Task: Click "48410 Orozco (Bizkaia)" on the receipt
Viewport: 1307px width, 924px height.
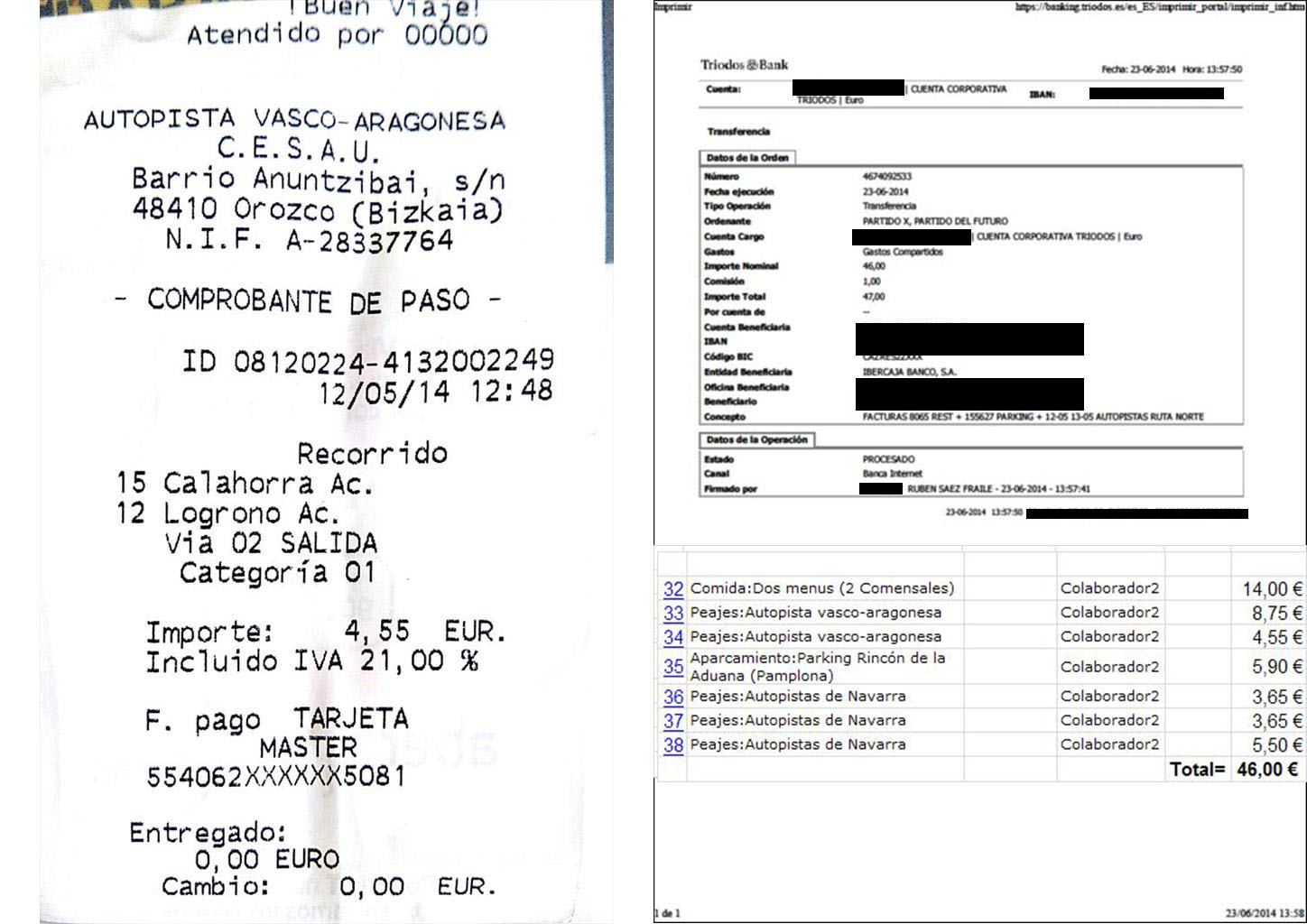Action: point(318,210)
